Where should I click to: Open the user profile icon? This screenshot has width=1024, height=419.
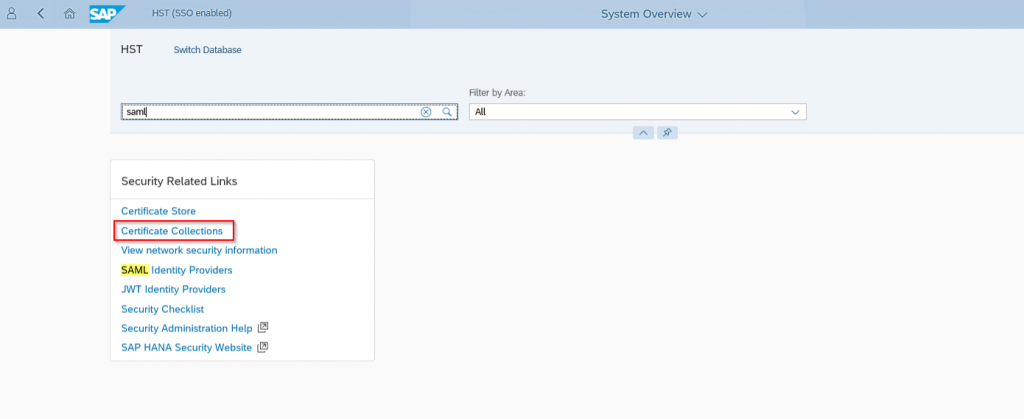pos(11,13)
